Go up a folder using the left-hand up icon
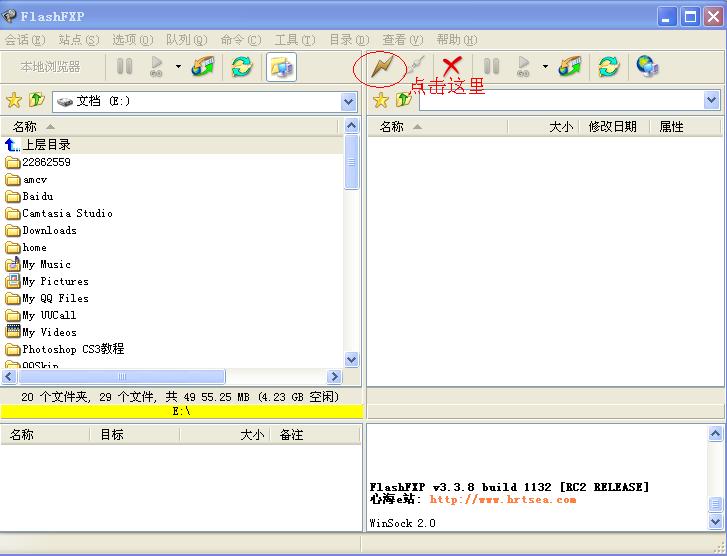 point(37,99)
